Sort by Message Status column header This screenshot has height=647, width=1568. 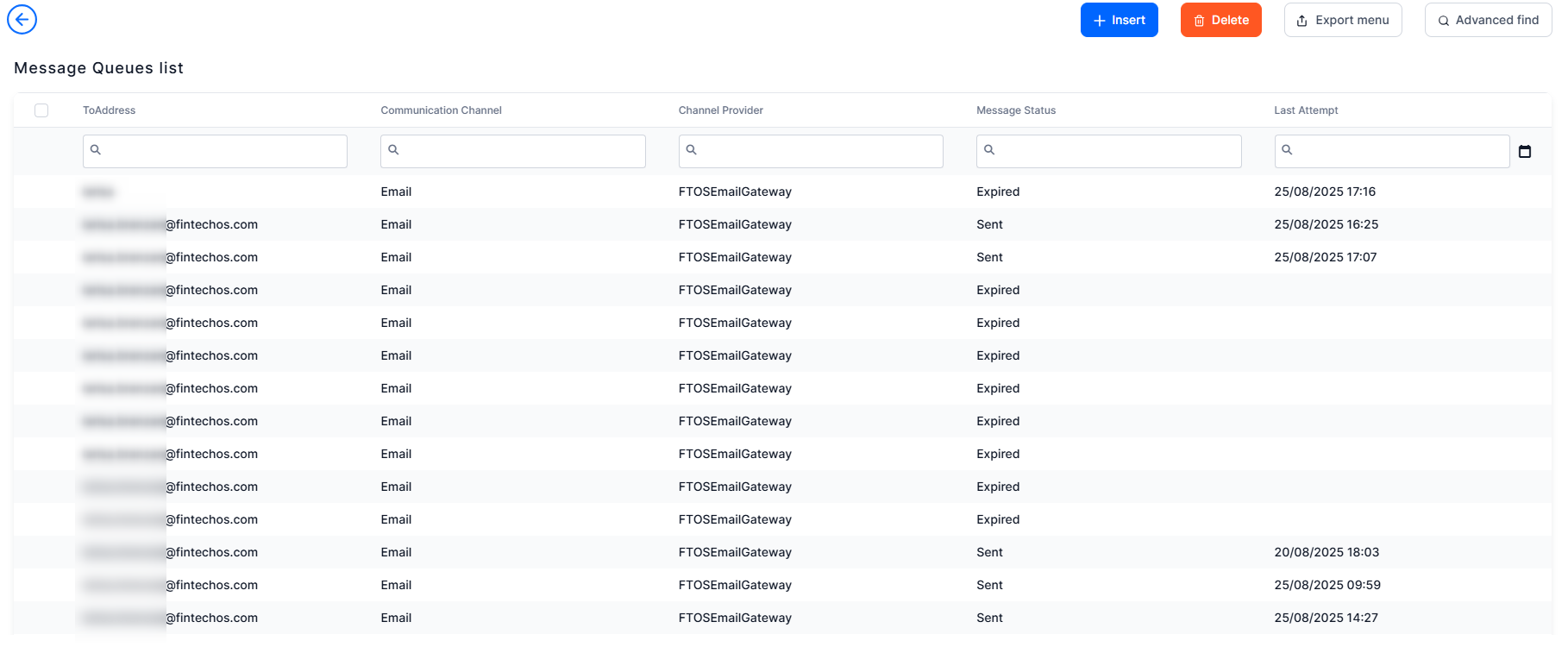(1016, 110)
